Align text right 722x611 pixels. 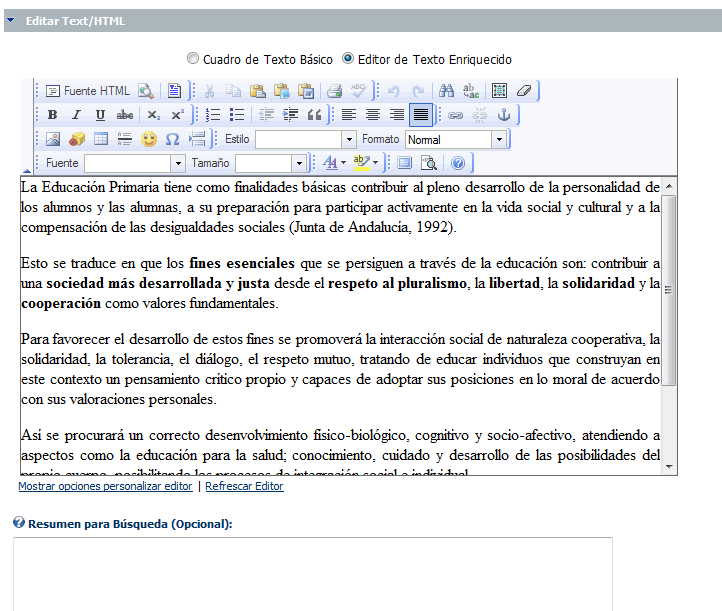point(397,115)
